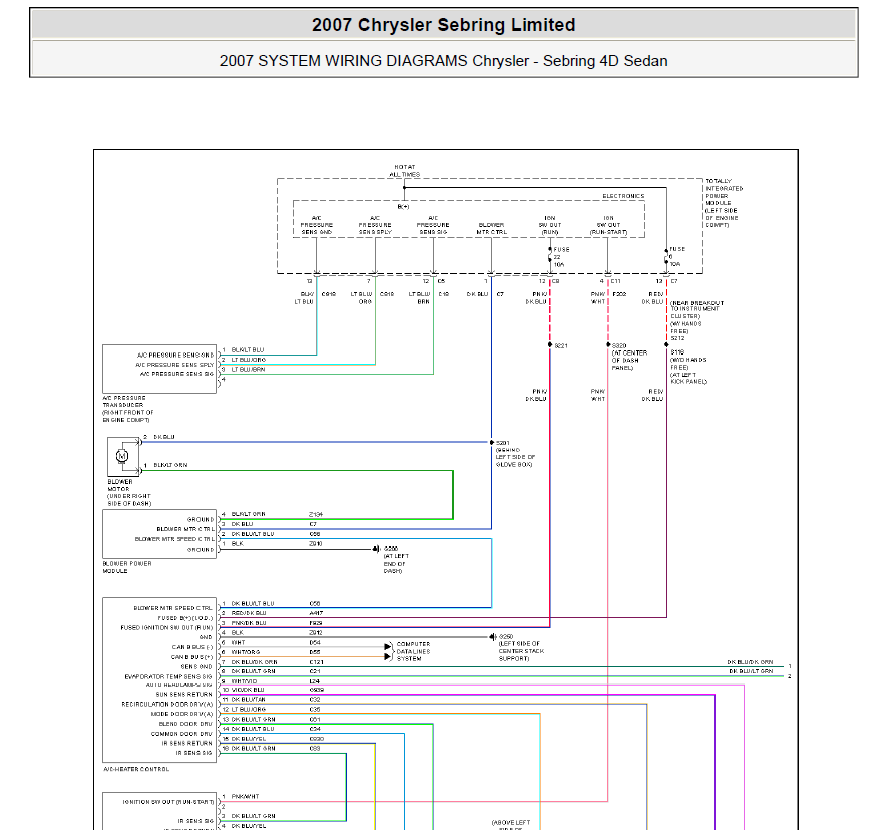
Task: Click the 'EVAPORATOR TEMP SENS SIG' pin name
Action: point(169,677)
